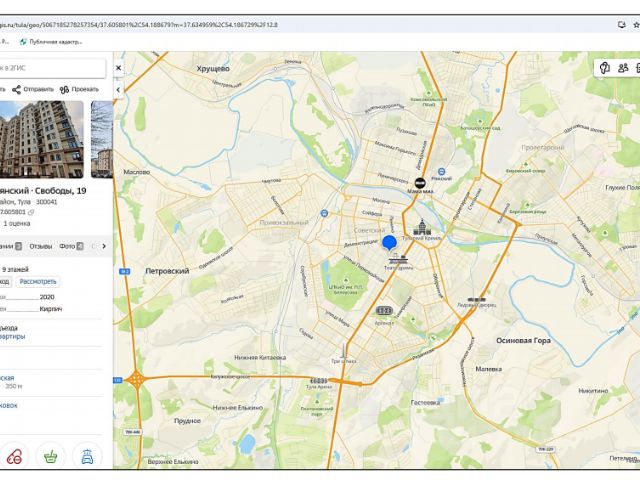Click the 2020 year value
The height and width of the screenshot is (480, 640).
coord(47,297)
